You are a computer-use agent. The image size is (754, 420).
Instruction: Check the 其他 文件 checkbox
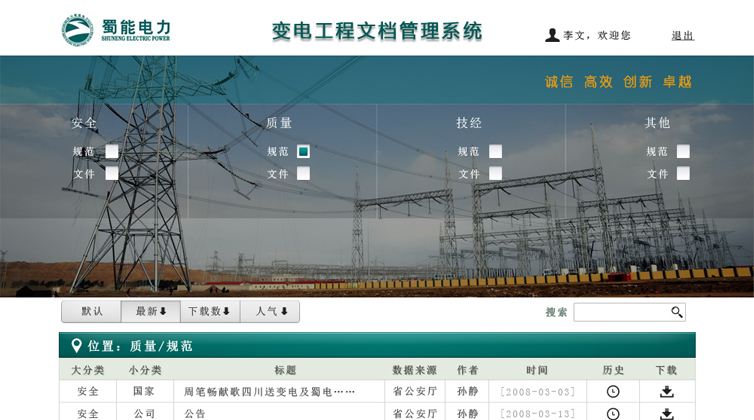point(683,173)
